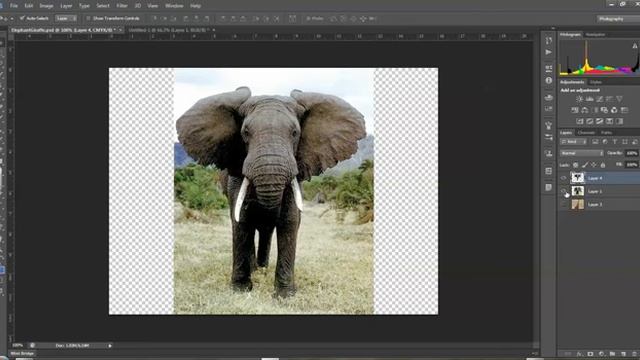Open status bar info arrow menu
Screen dimensions: 640x360
(x=110, y=346)
